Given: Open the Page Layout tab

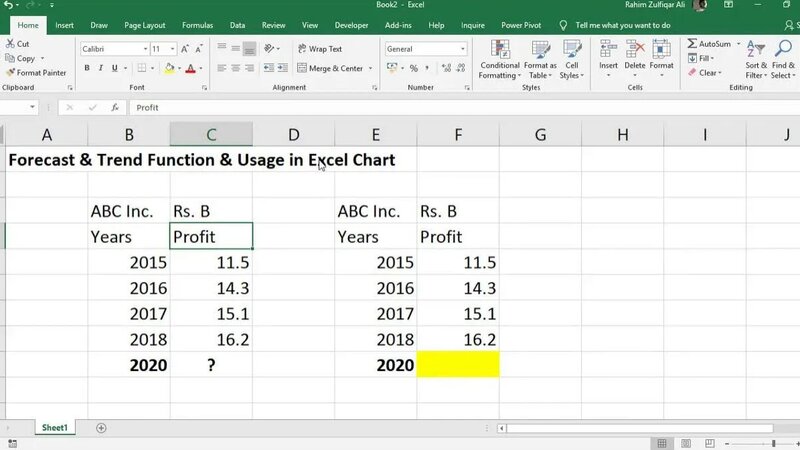Looking at the screenshot, I should pyautogui.click(x=144, y=25).
